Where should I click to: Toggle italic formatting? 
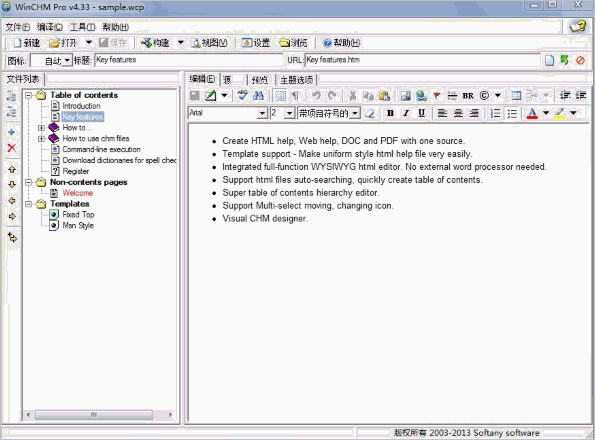click(x=406, y=113)
